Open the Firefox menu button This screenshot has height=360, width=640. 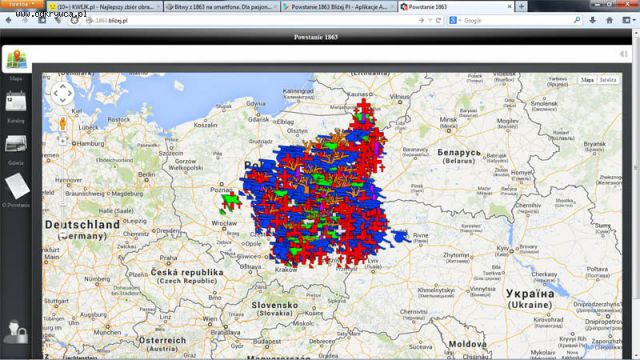[22, 4]
